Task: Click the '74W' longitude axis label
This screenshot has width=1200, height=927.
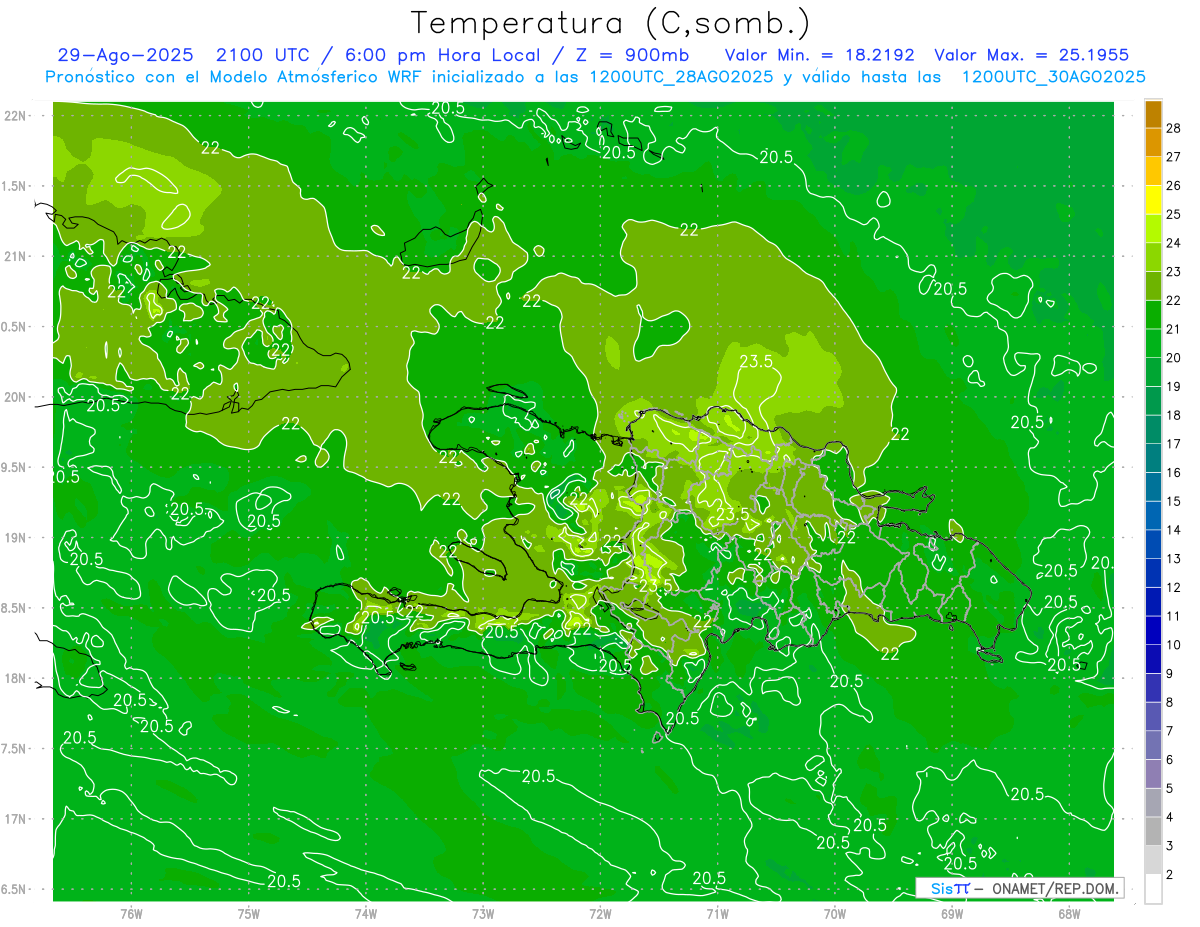Action: [366, 913]
